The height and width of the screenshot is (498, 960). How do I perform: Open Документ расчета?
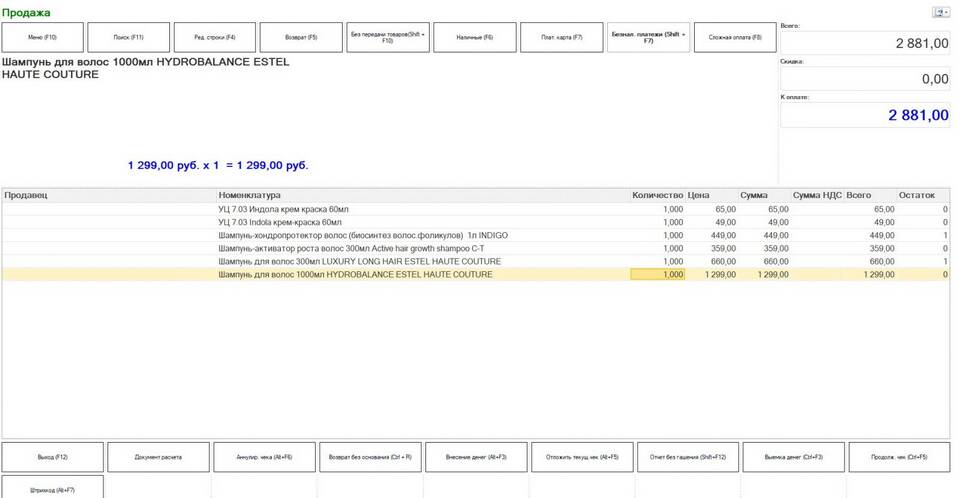coord(158,457)
